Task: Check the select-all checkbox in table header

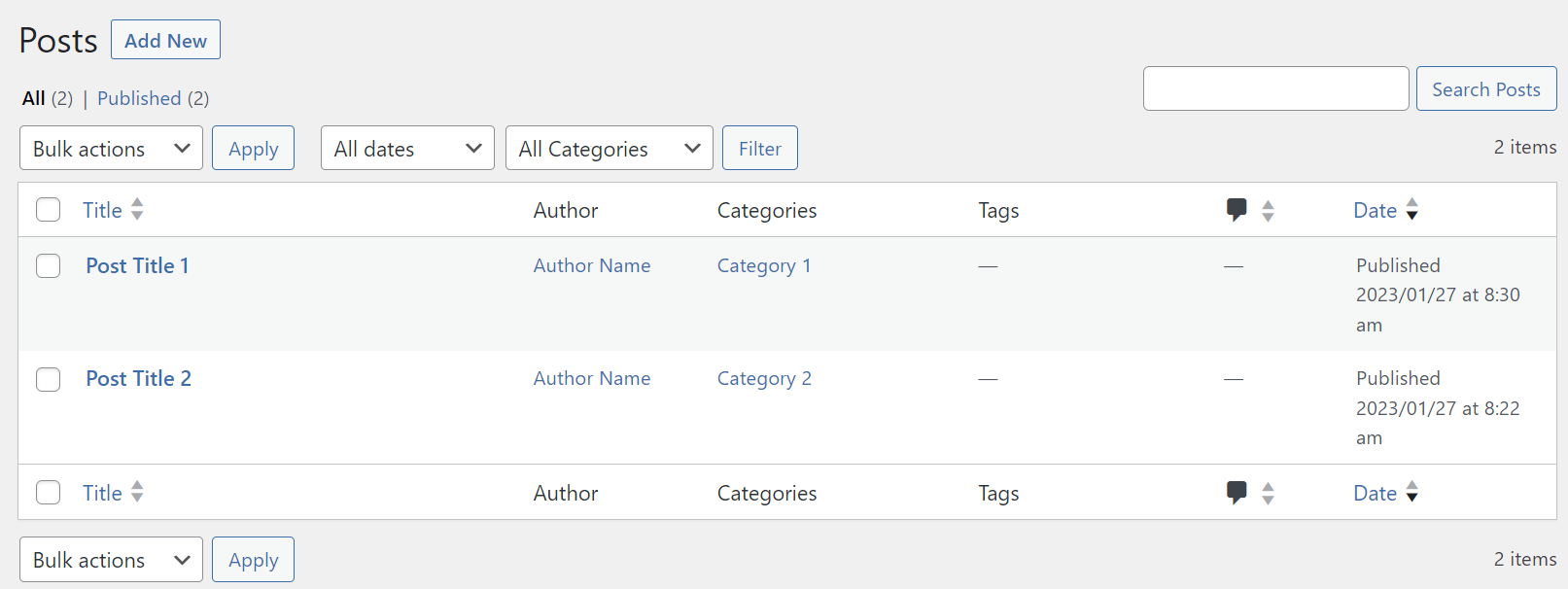Action: coord(49,210)
